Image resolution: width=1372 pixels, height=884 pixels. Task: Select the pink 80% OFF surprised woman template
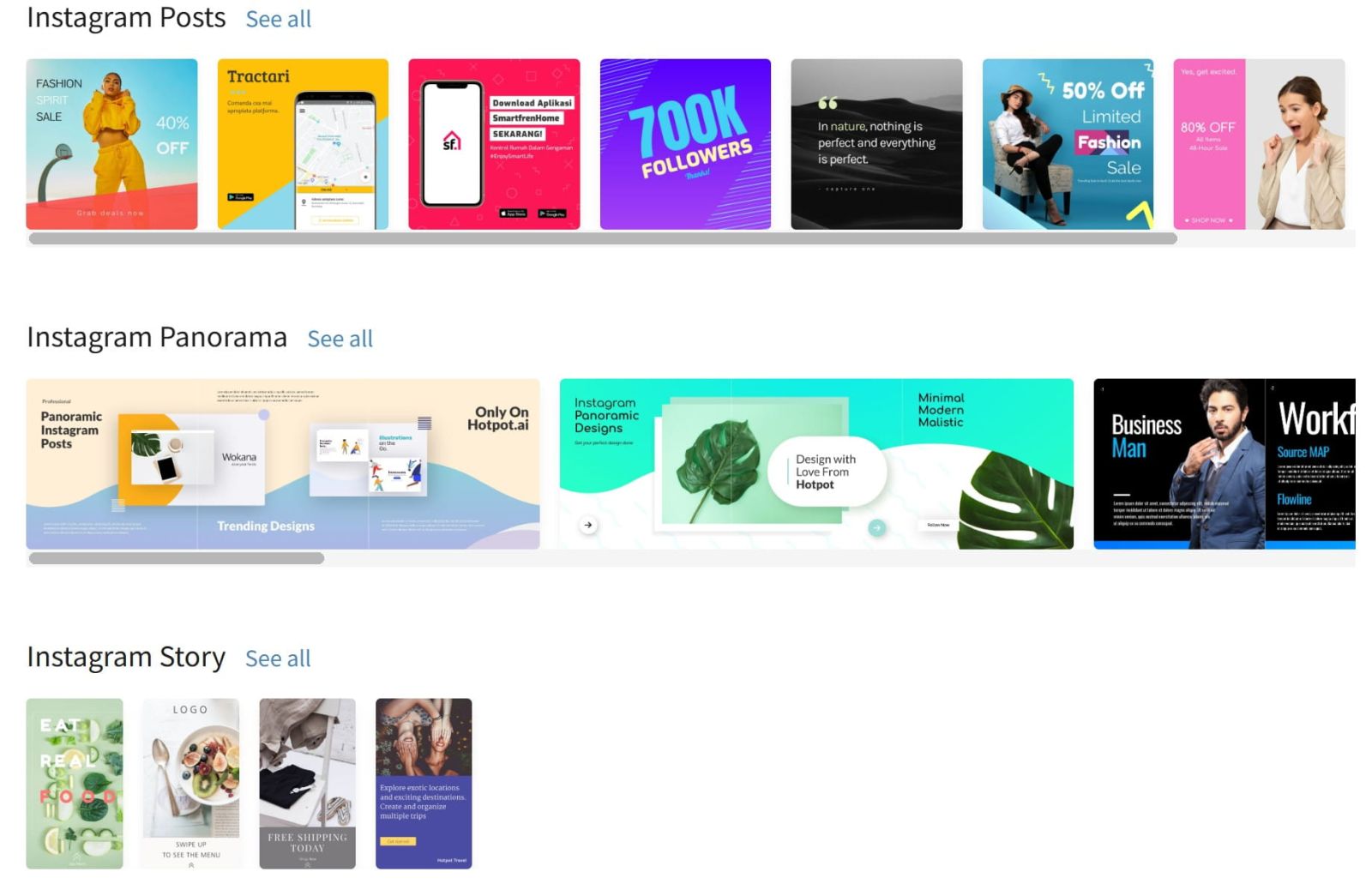pyautogui.click(x=1259, y=144)
